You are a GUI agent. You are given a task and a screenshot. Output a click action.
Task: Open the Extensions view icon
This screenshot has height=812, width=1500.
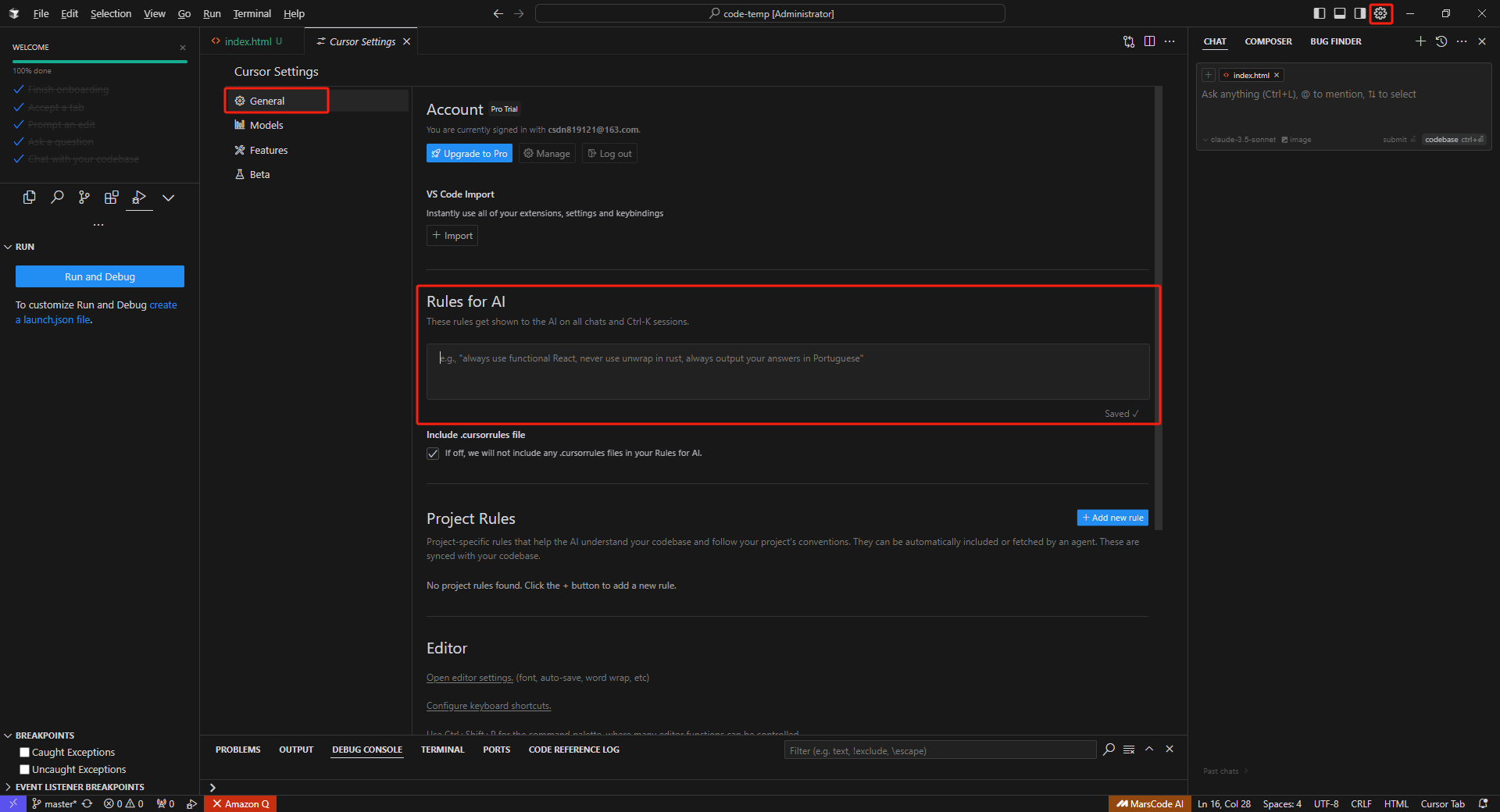tap(112, 198)
